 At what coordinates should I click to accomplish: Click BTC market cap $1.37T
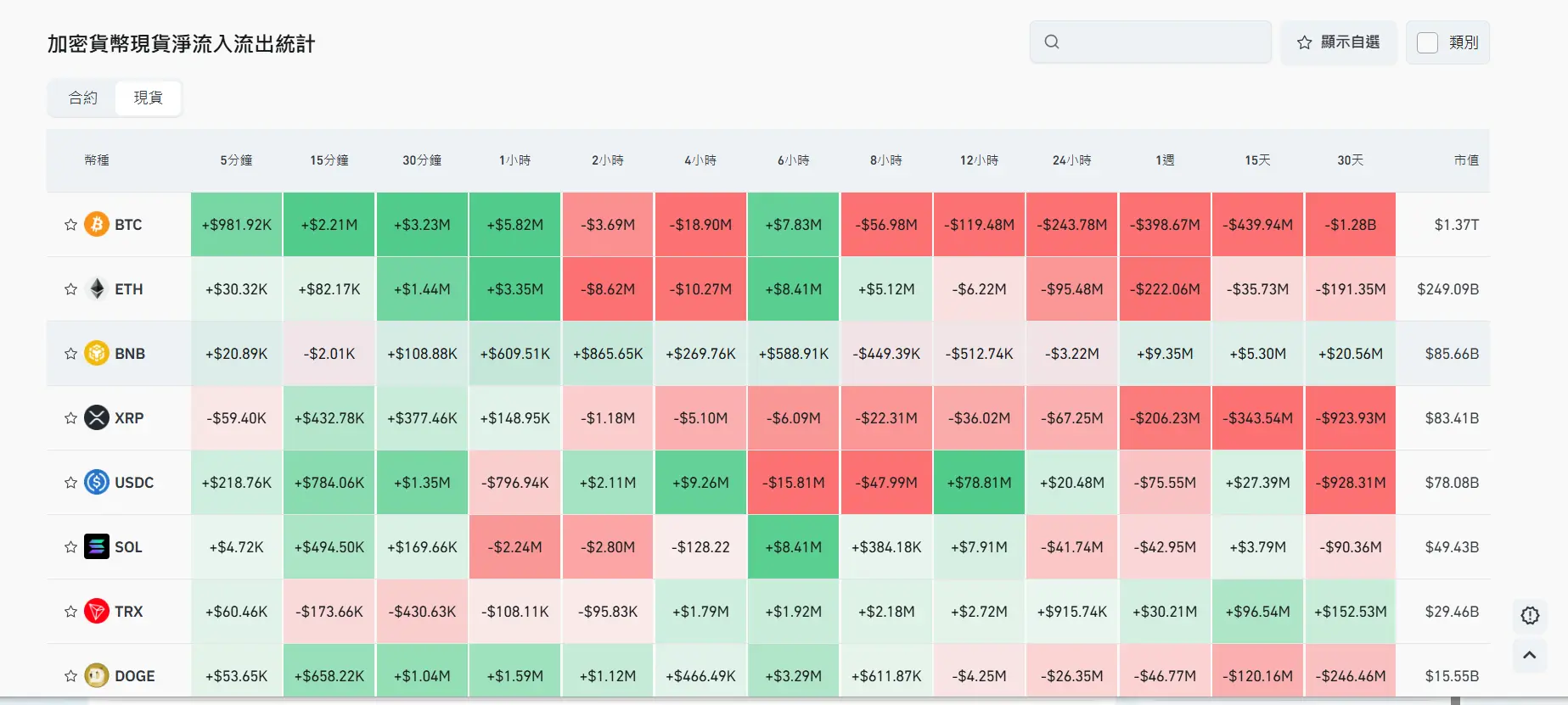click(1457, 225)
